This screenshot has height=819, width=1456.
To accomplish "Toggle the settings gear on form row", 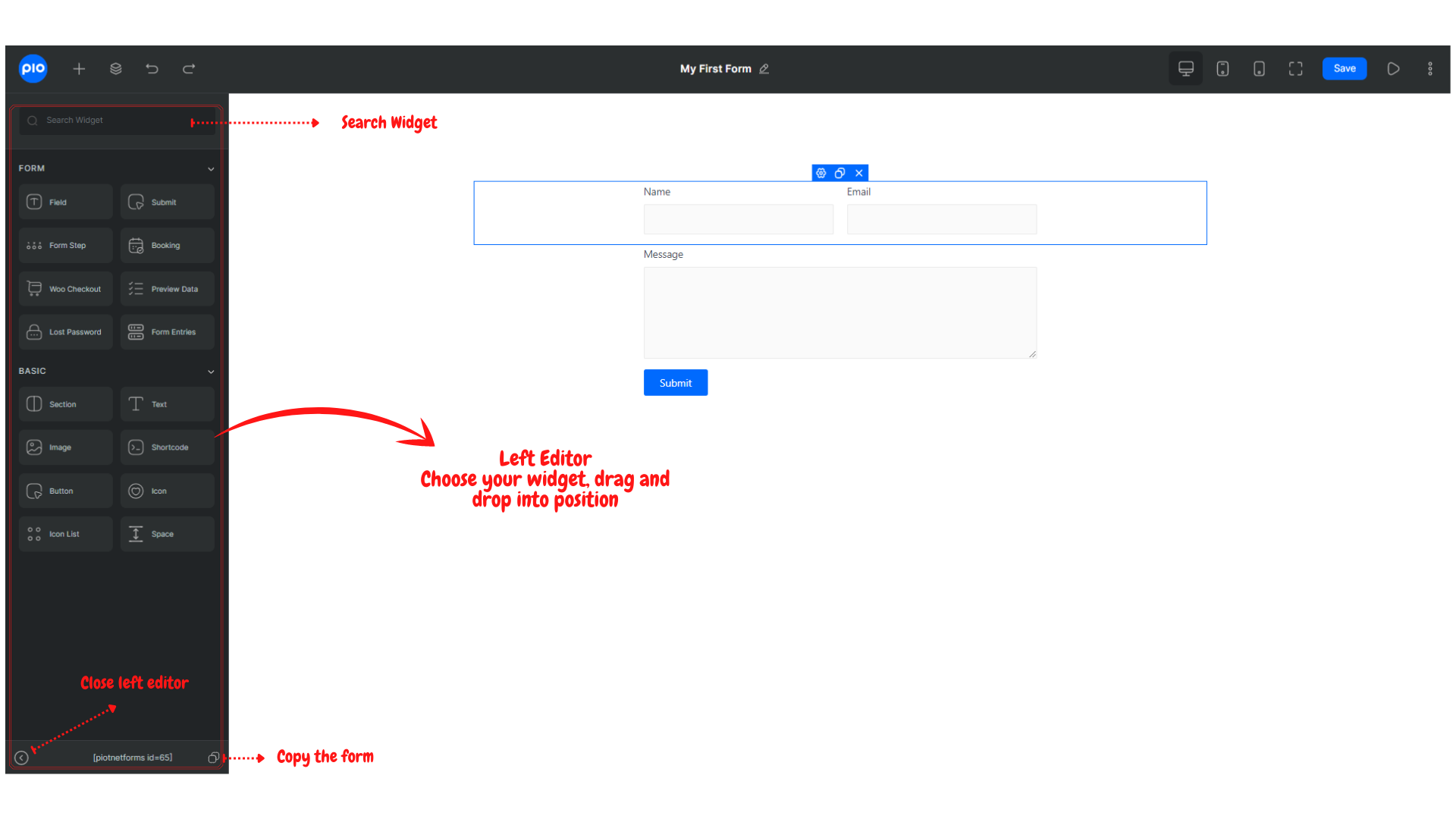I will coord(821,173).
